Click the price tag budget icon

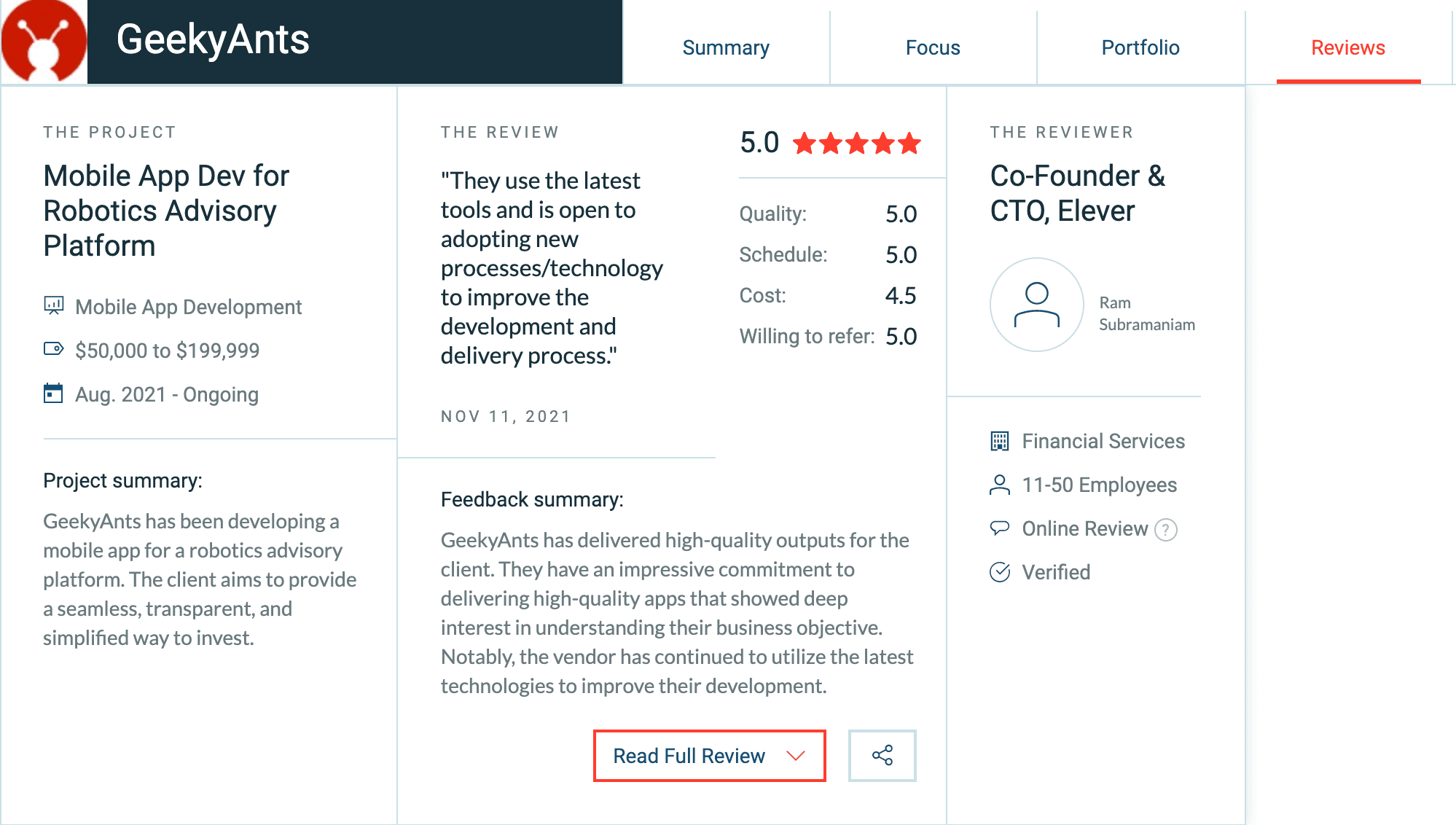tap(53, 349)
